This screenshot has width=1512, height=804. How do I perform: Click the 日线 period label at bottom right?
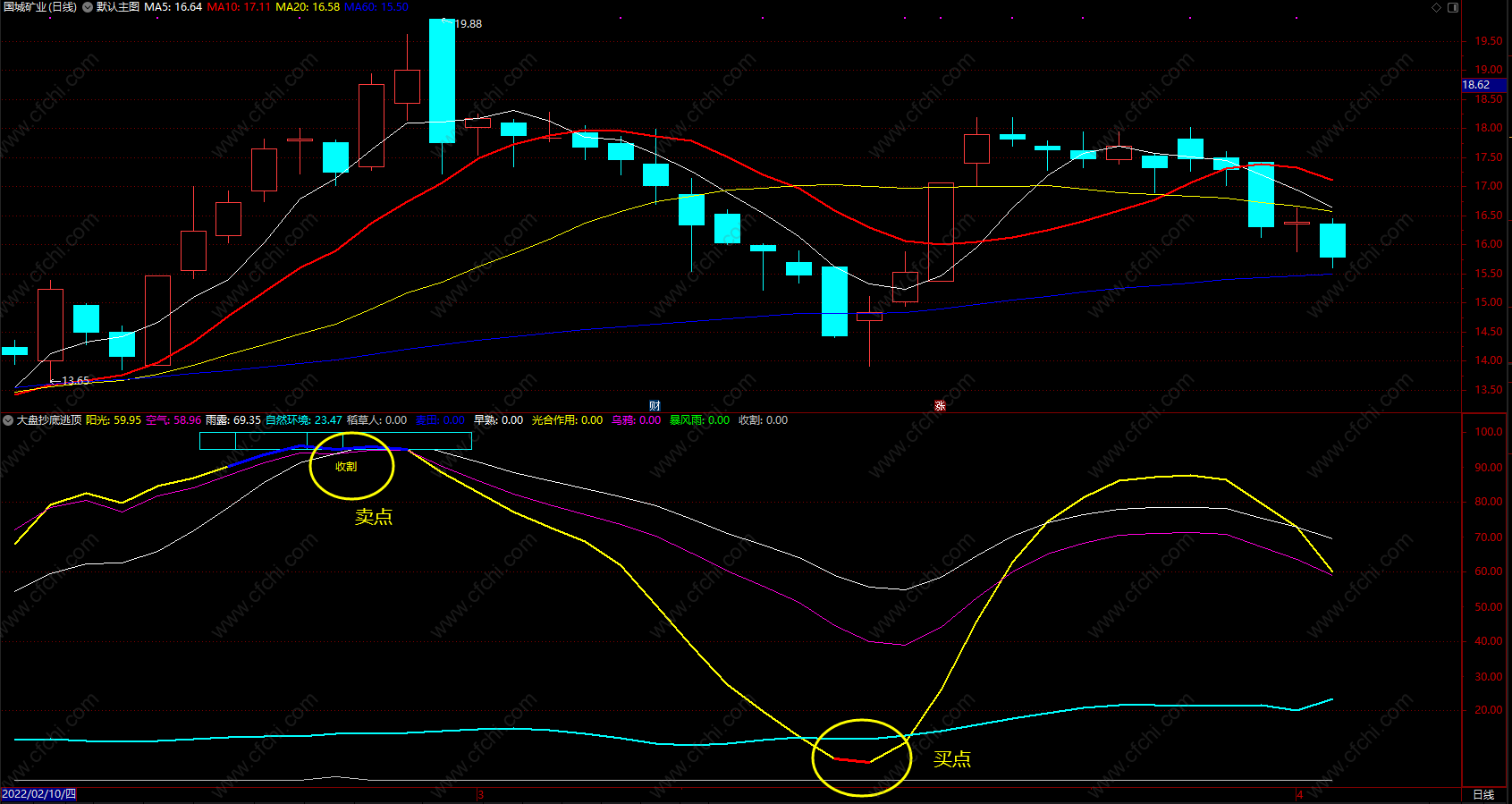pyautogui.click(x=1483, y=794)
